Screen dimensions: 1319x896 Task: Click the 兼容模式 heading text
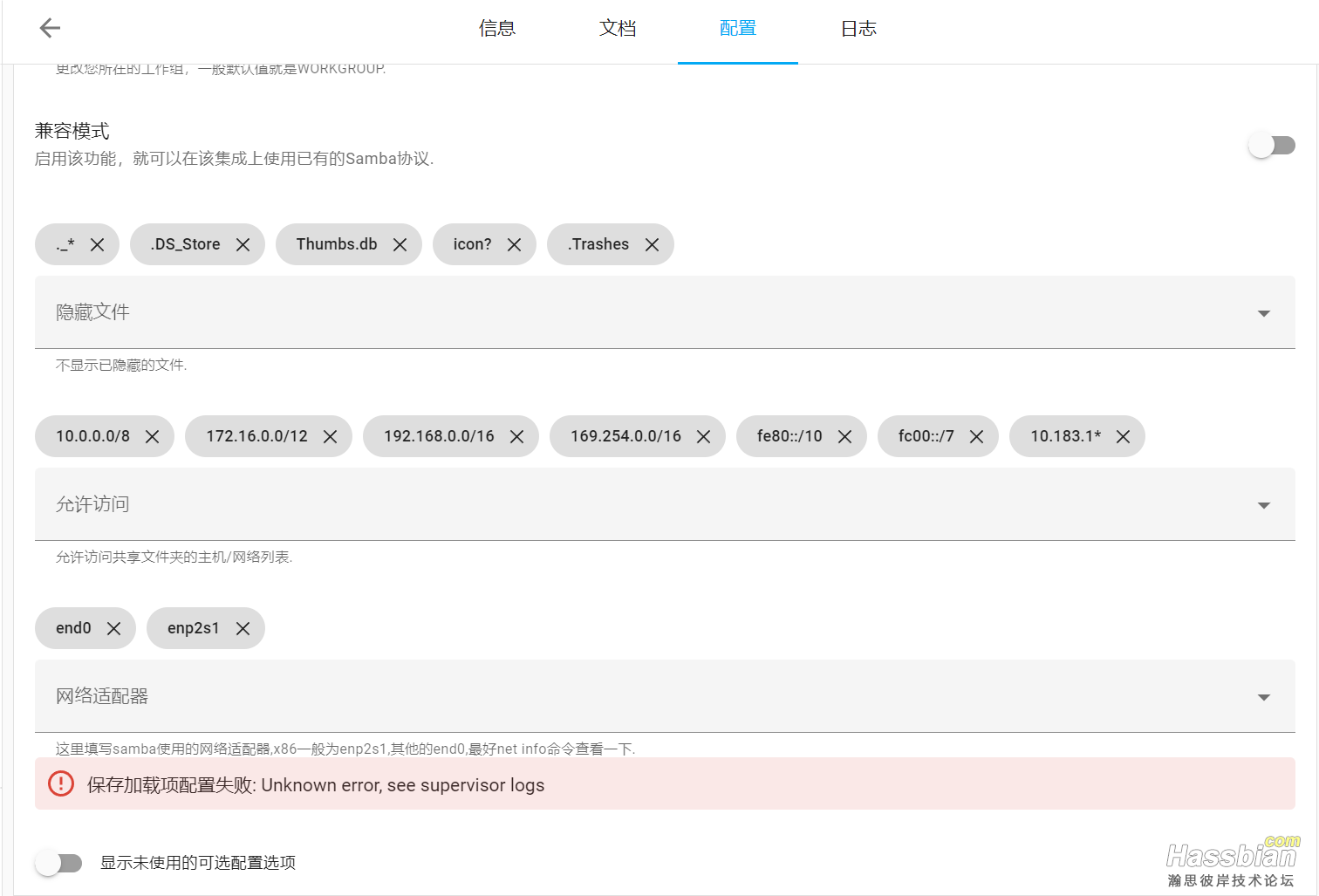tap(72, 131)
